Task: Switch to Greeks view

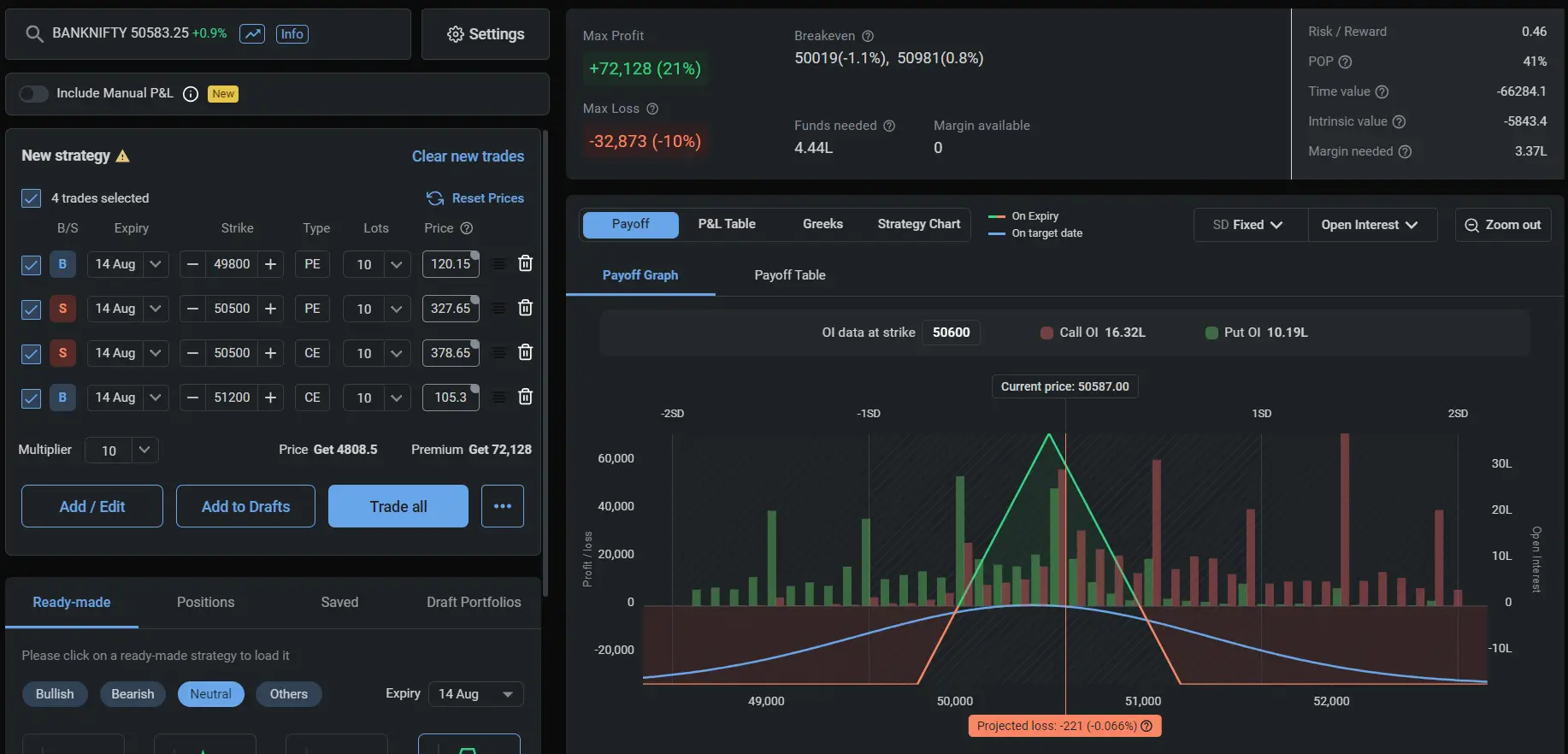Action: 822,224
